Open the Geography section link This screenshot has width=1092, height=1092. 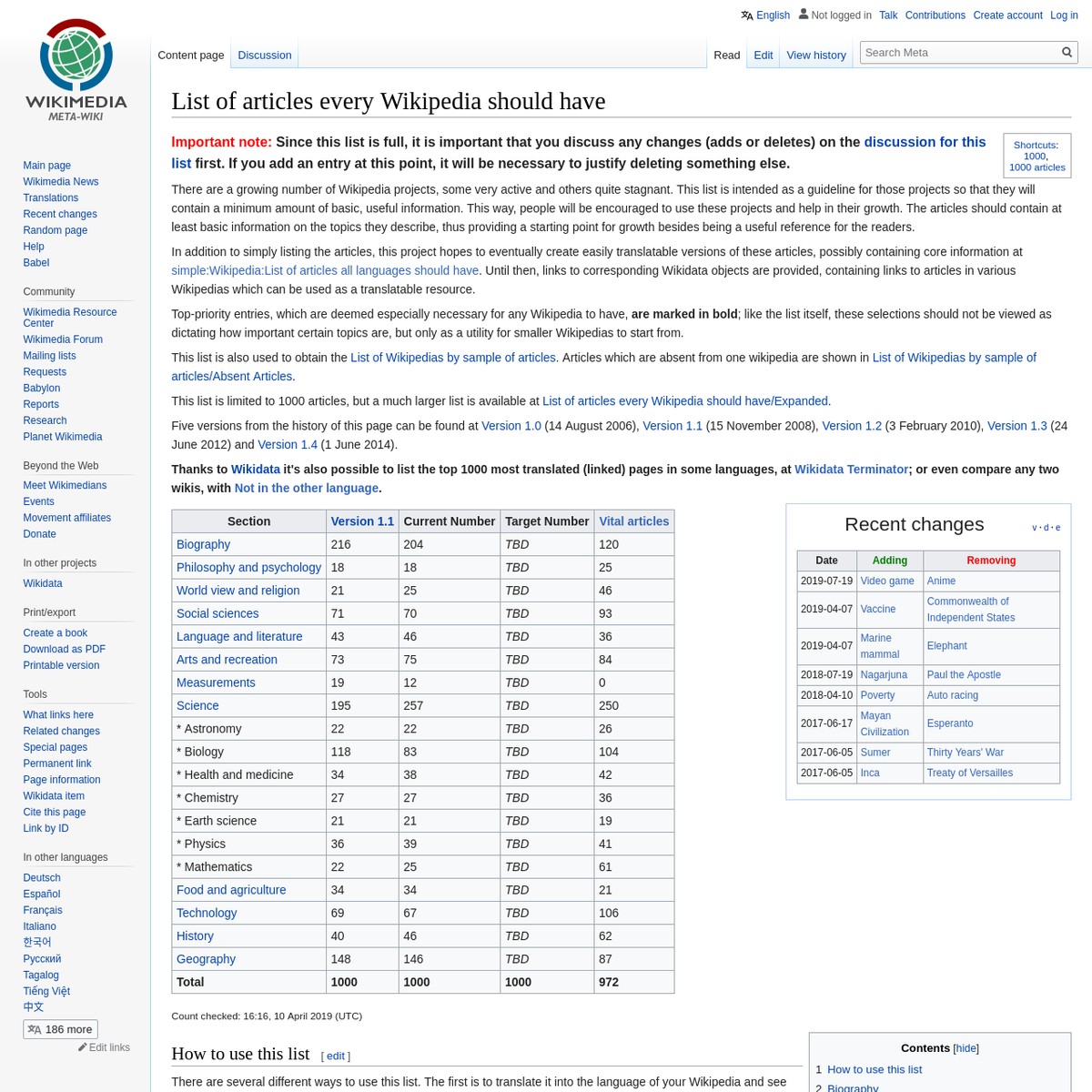206,959
